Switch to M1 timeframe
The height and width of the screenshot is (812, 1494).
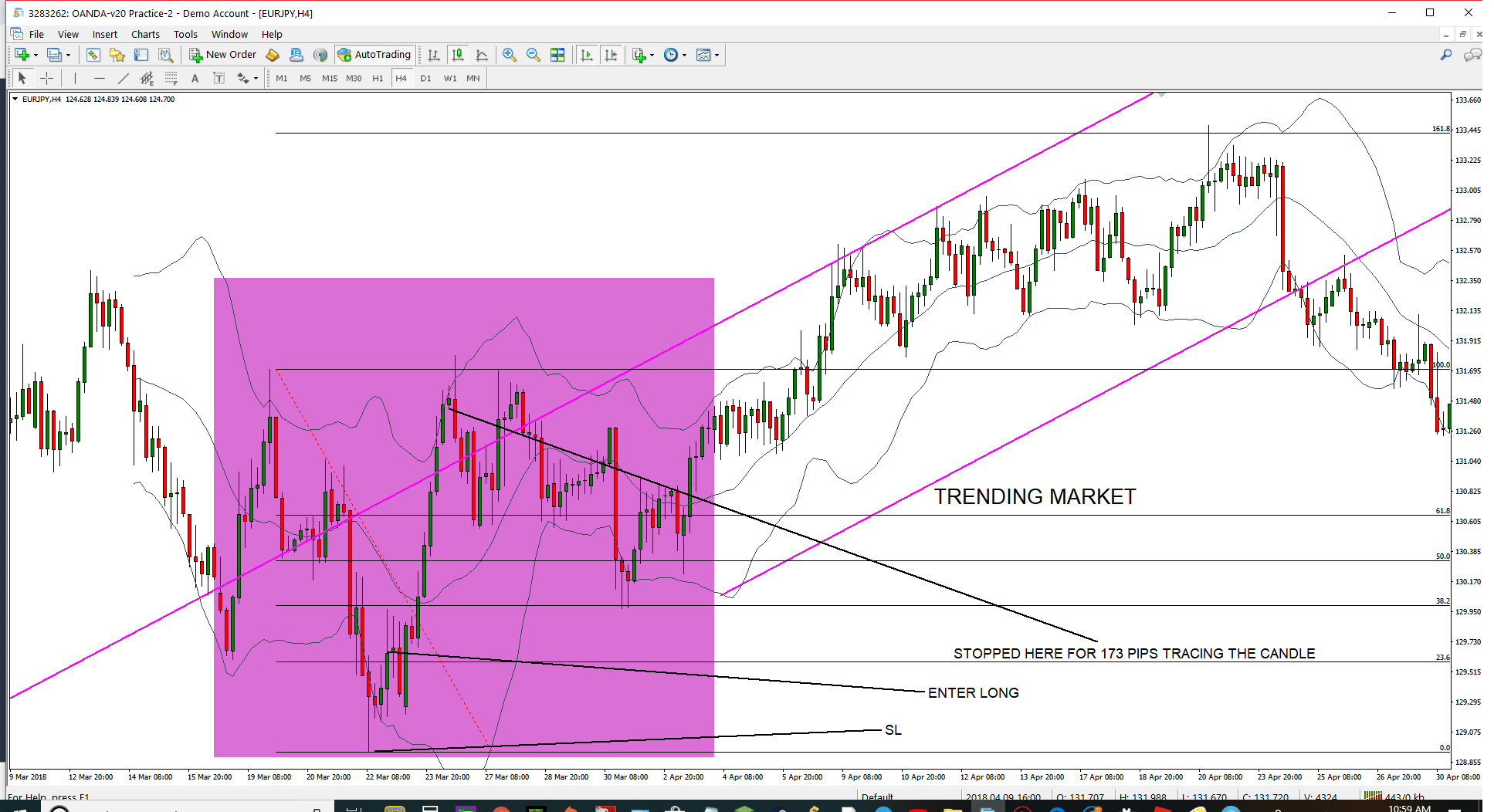[282, 78]
